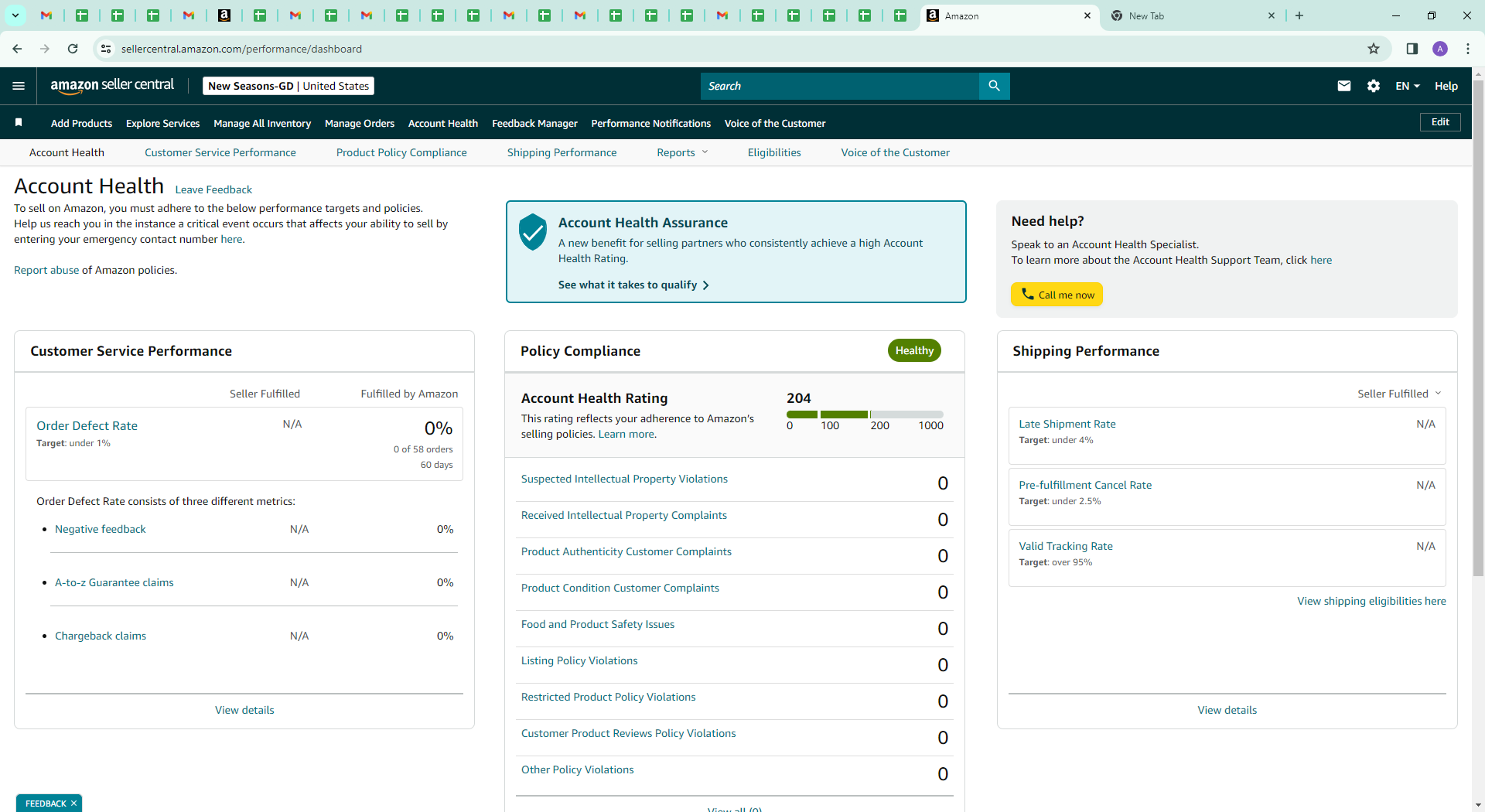Open the Seller Central hamburger menu
The height and width of the screenshot is (812, 1485).
click(x=19, y=86)
